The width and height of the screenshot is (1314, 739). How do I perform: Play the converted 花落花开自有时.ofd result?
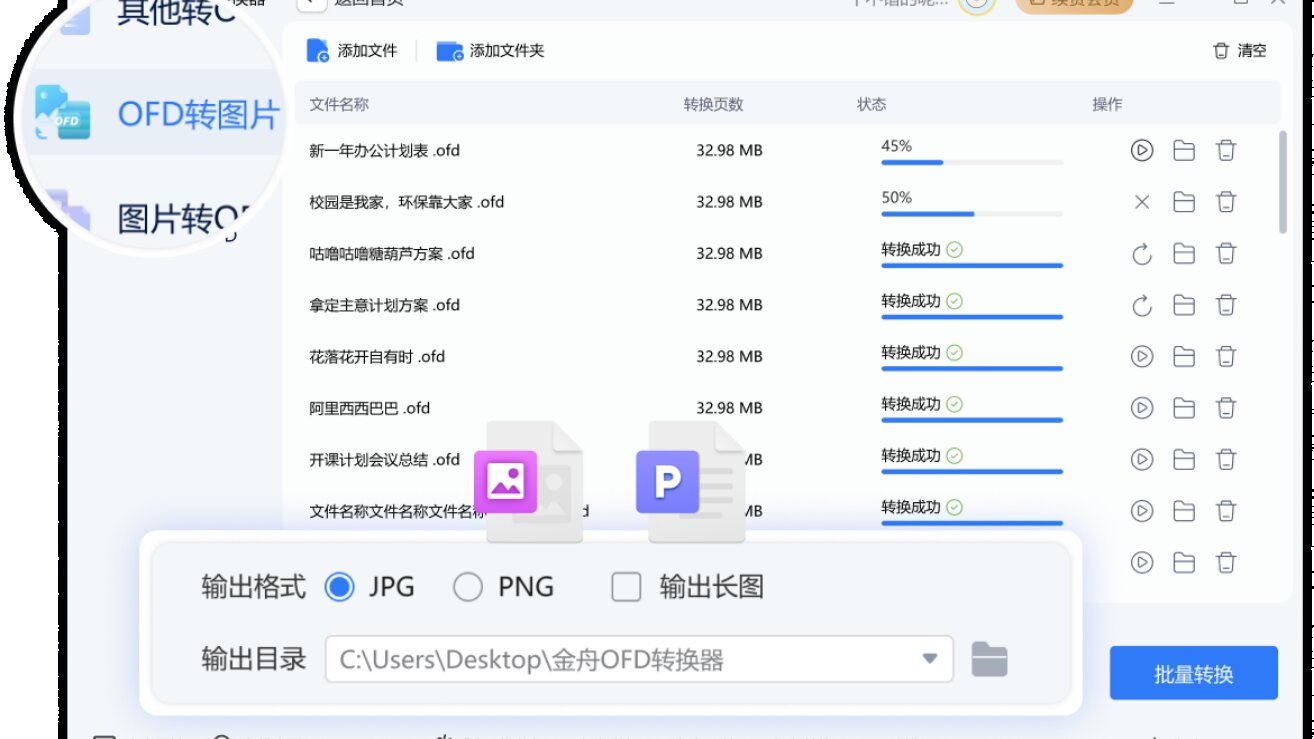point(1141,356)
